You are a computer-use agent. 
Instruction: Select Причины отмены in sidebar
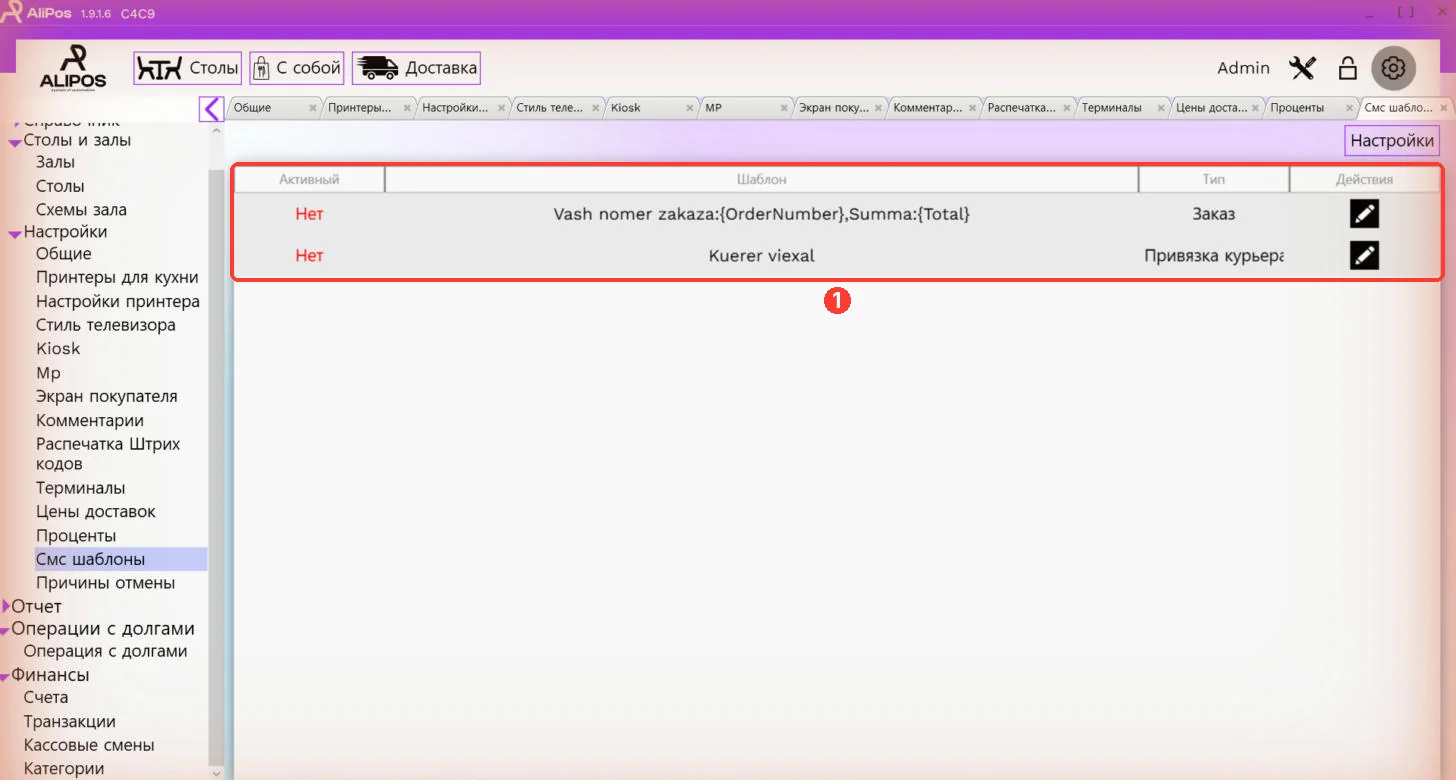pyautogui.click(x=105, y=583)
